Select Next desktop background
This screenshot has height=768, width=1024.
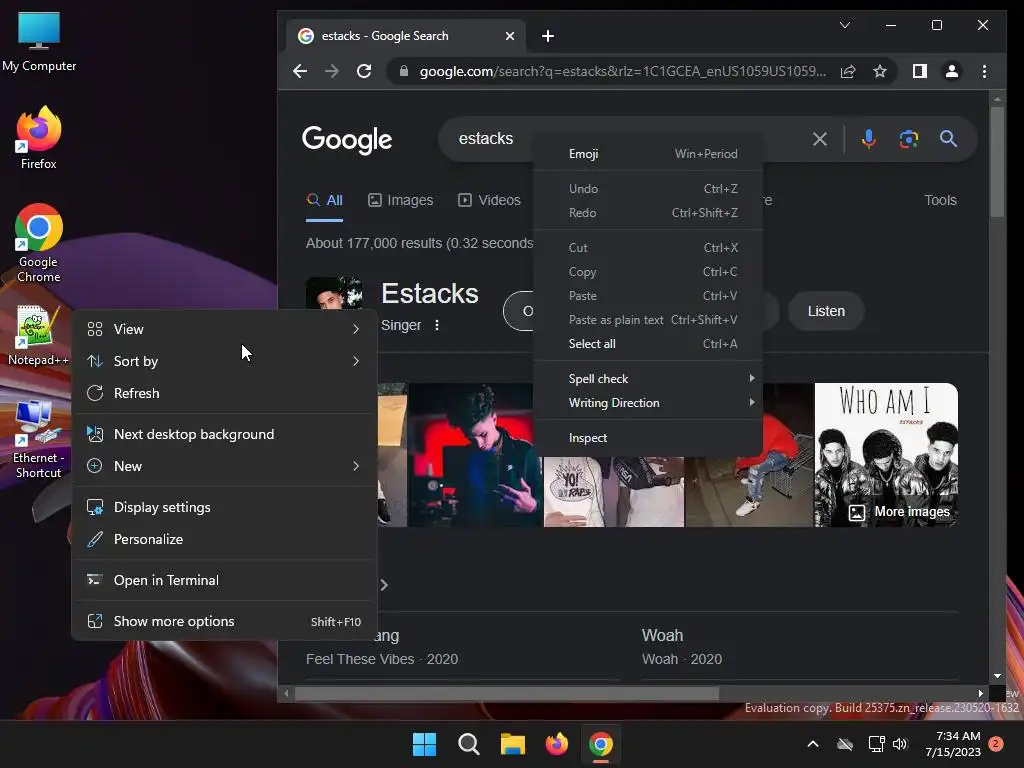coord(224,434)
